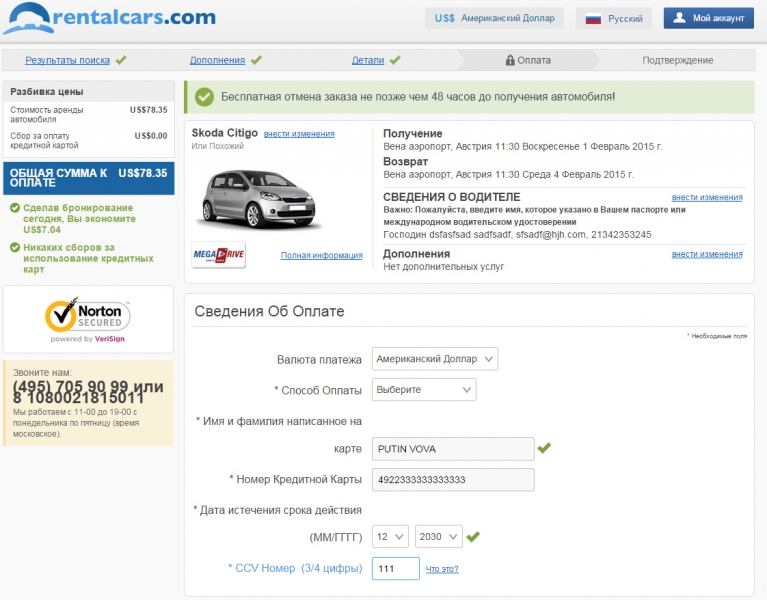This screenshot has height=600, width=767.
Task: Click green validation check next to expiry year
Action: pos(473,536)
